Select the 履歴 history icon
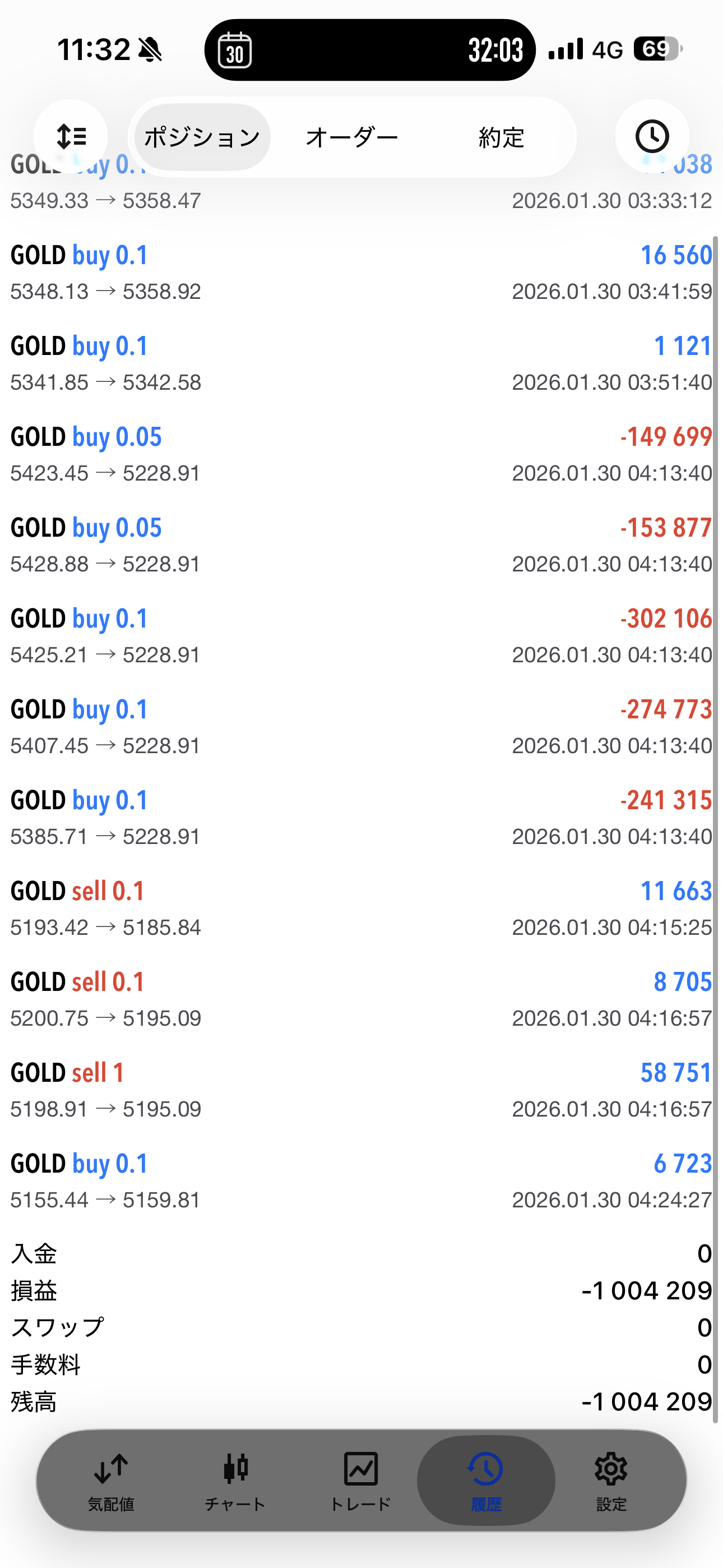The height and width of the screenshot is (1568, 723). point(486,1481)
